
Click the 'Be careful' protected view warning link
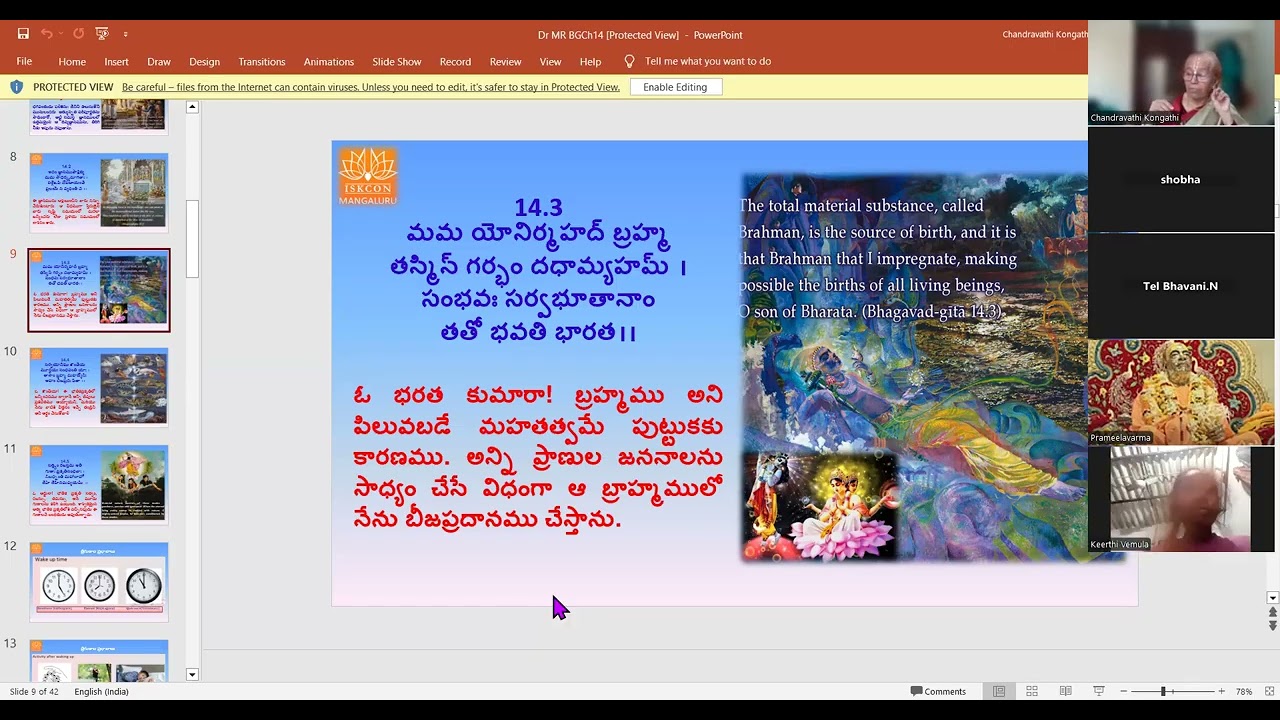371,87
